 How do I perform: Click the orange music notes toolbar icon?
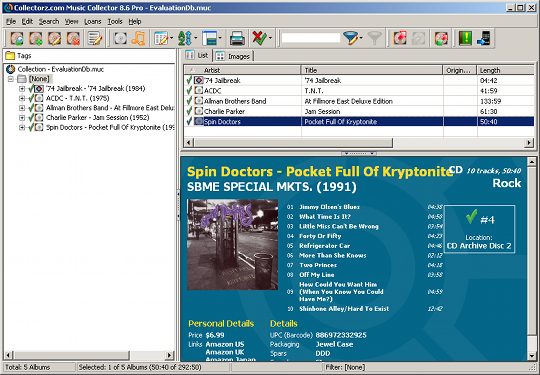138,38
